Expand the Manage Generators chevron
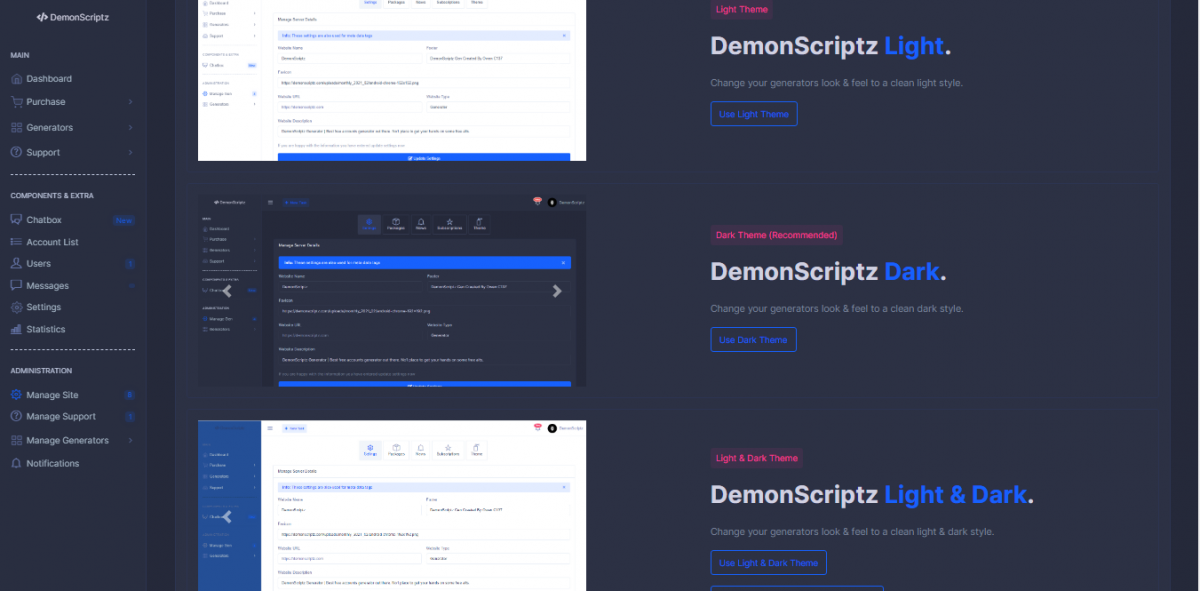Screen dimensions: 1200x591 [x=130, y=440]
